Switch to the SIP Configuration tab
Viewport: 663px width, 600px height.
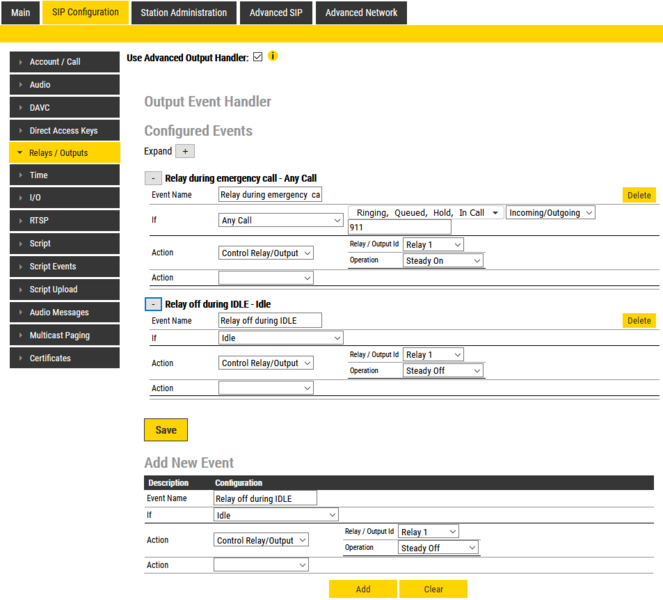85,12
